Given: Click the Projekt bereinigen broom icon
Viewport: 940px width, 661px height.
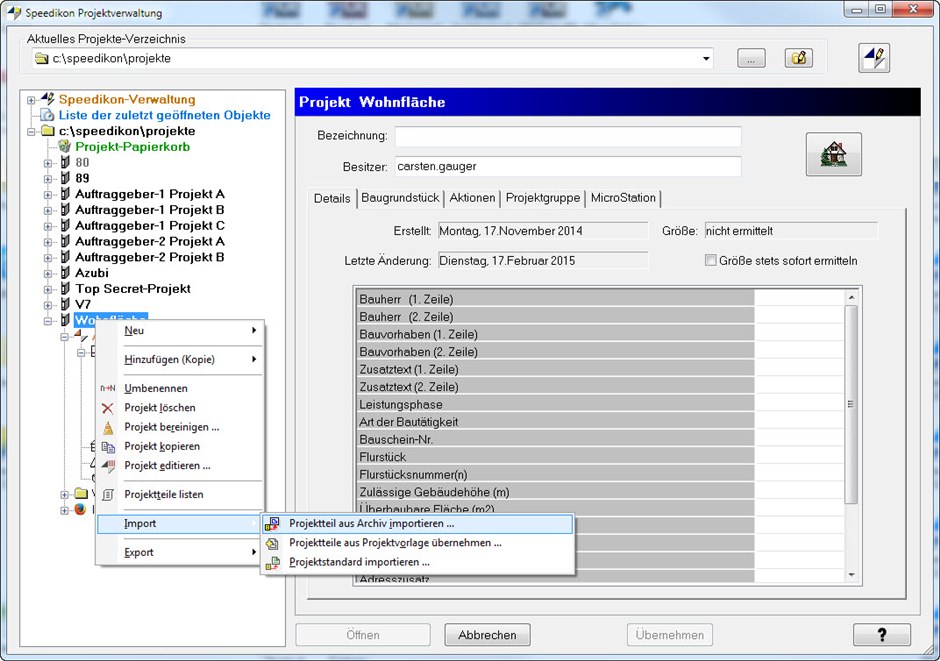Looking at the screenshot, I should (x=108, y=427).
